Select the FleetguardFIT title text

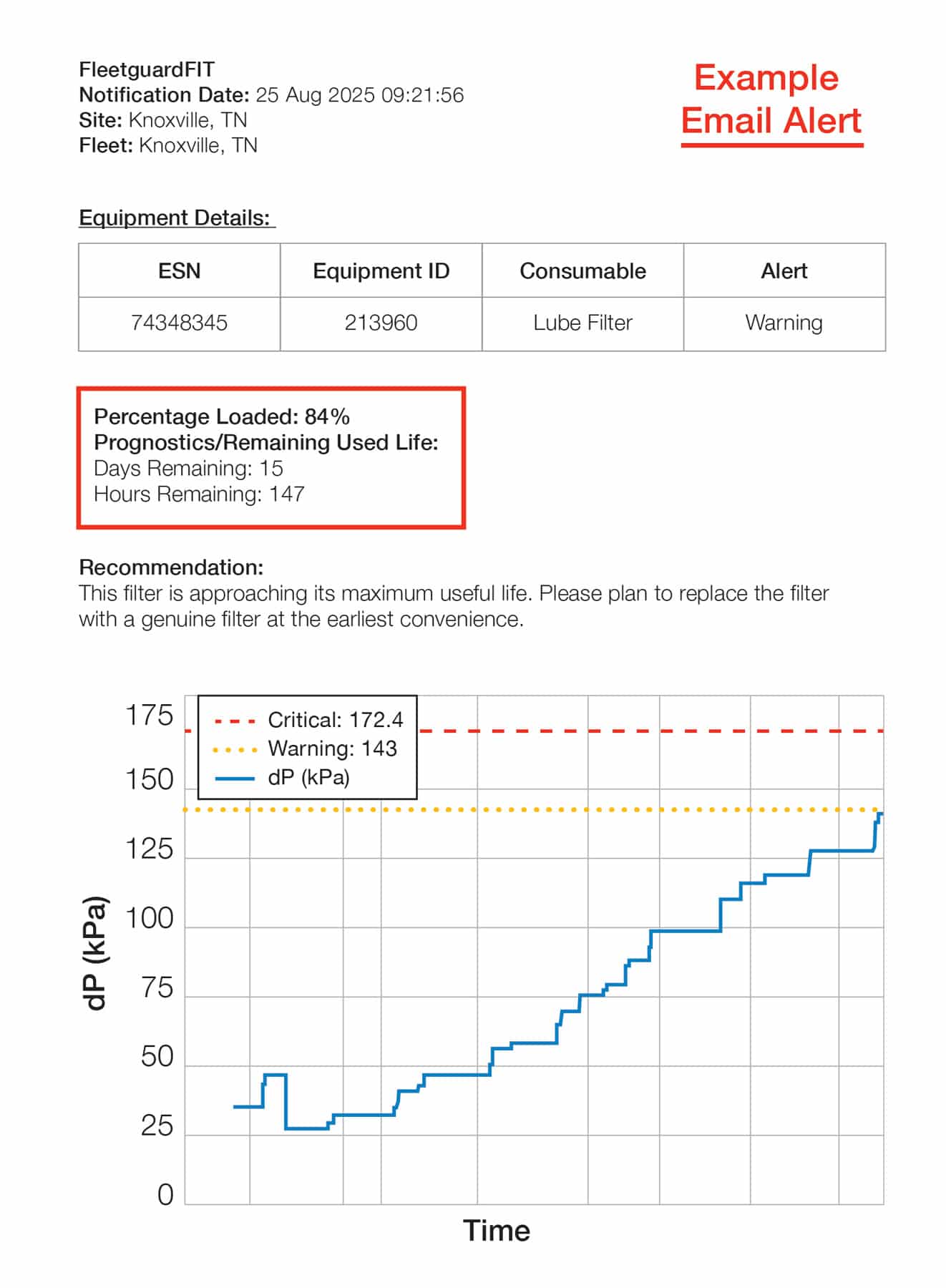147,69
